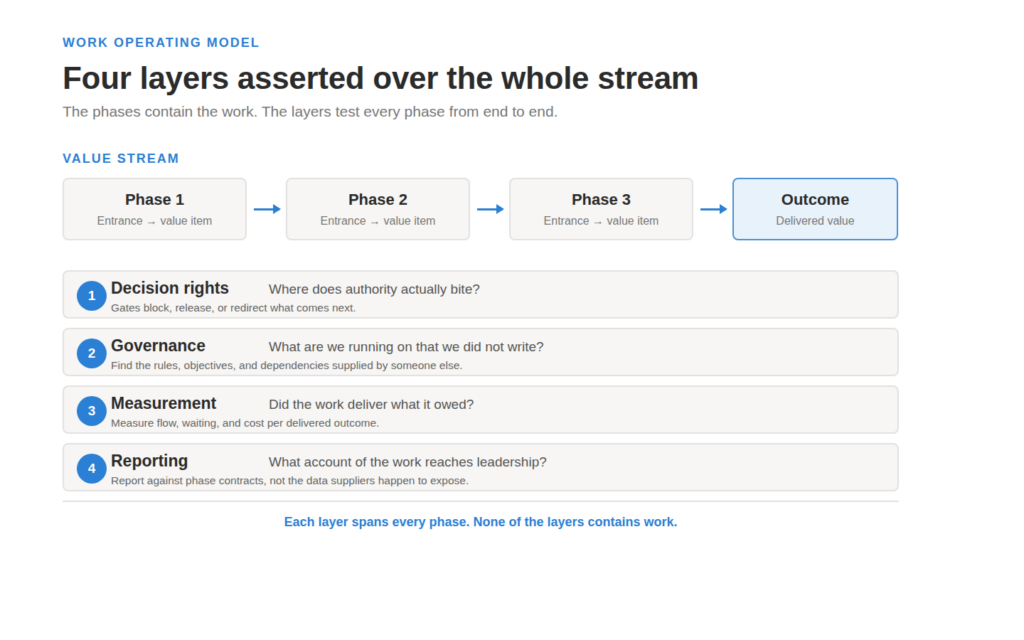
Task: Click question Did the work deliver what it owed
Action: point(371,404)
